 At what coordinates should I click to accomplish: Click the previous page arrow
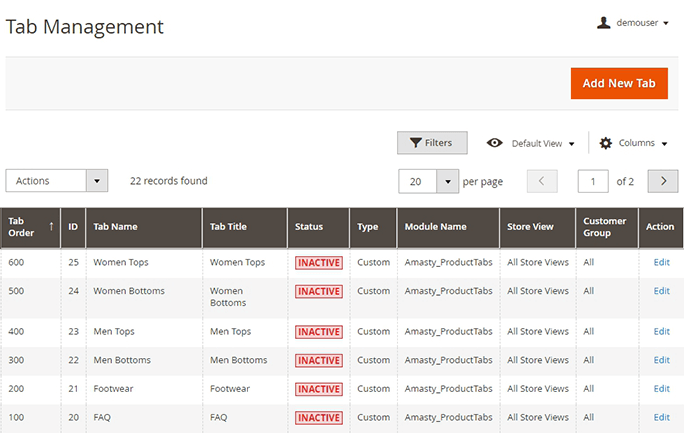(542, 181)
